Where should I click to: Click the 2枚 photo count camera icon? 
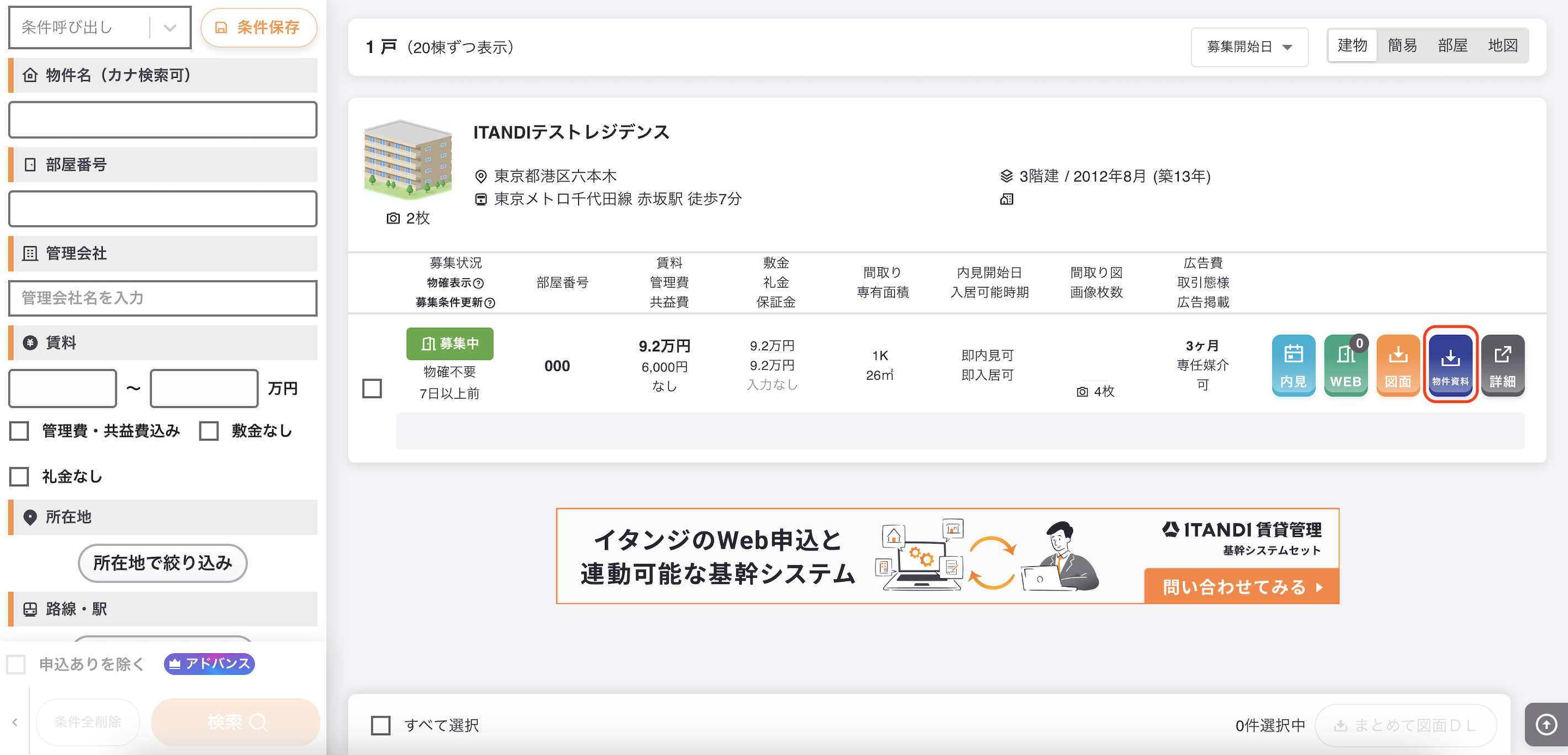point(393,218)
